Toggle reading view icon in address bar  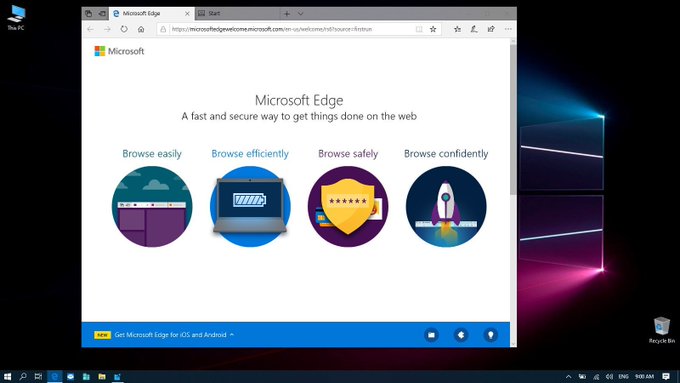[419, 29]
